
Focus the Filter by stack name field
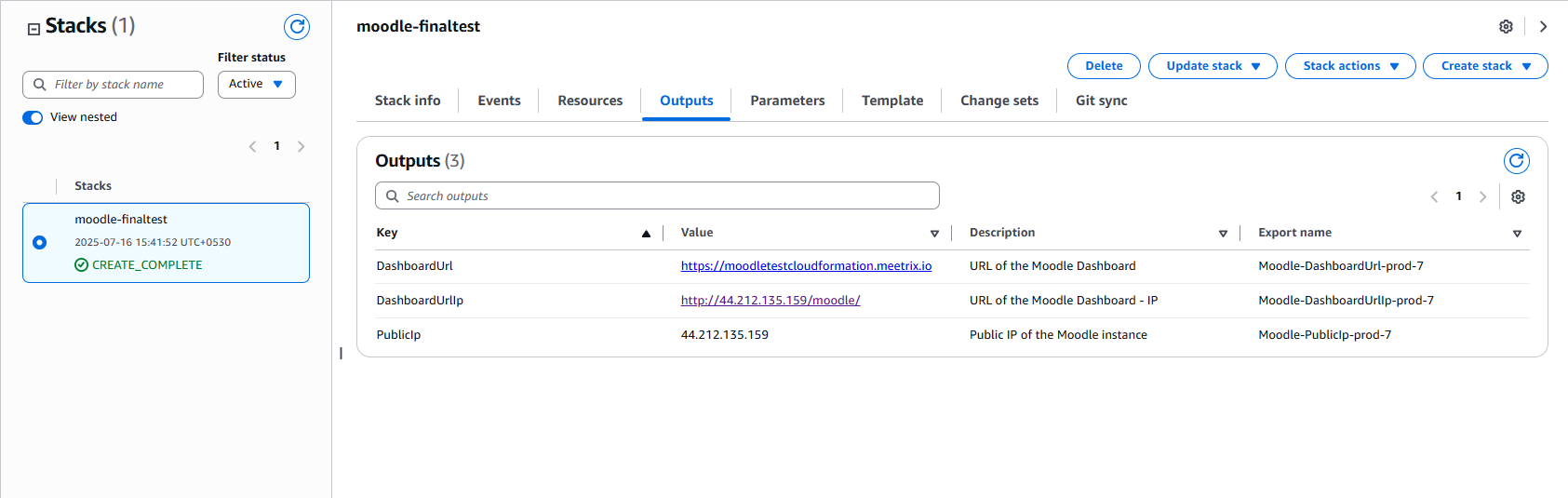click(x=113, y=85)
